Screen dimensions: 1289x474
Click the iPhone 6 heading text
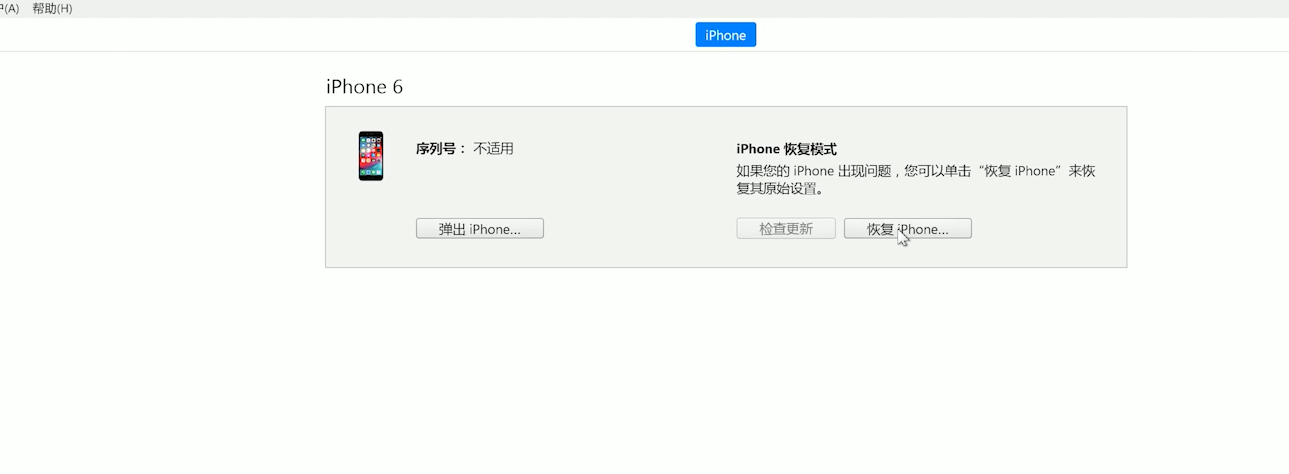pyautogui.click(x=365, y=87)
